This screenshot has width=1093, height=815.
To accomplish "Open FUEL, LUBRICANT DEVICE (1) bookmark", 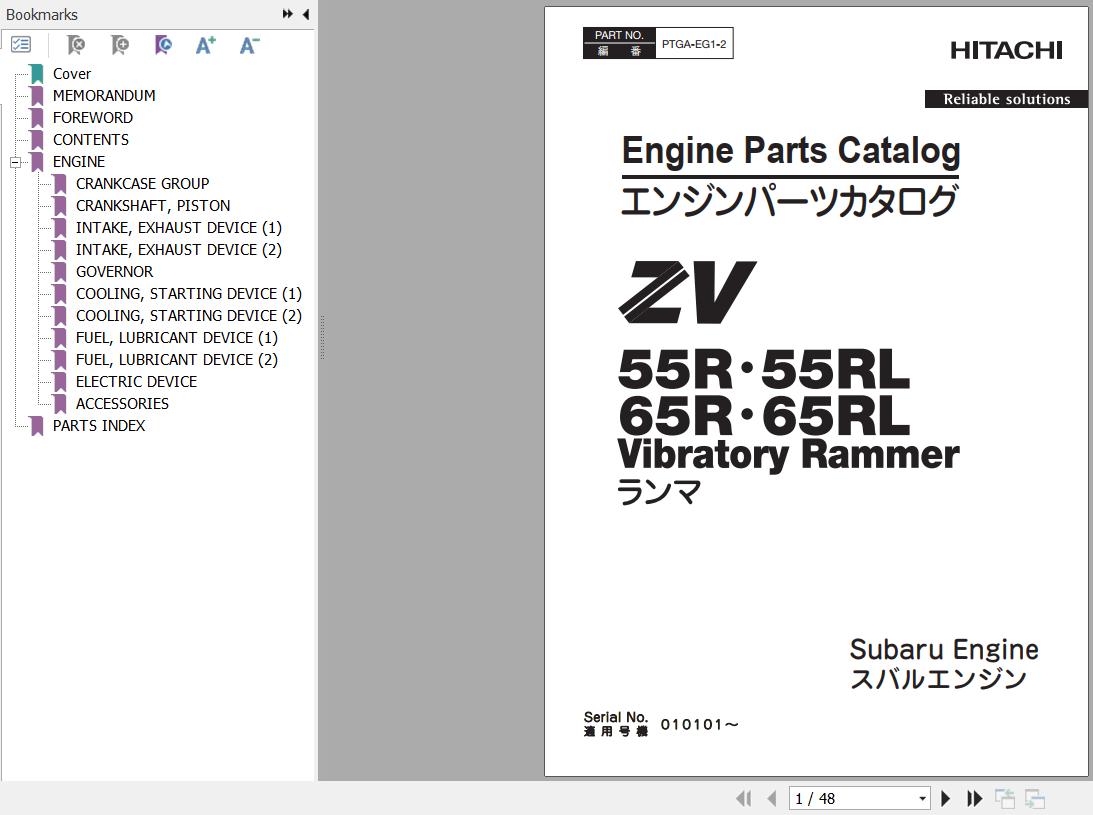I will [176, 338].
